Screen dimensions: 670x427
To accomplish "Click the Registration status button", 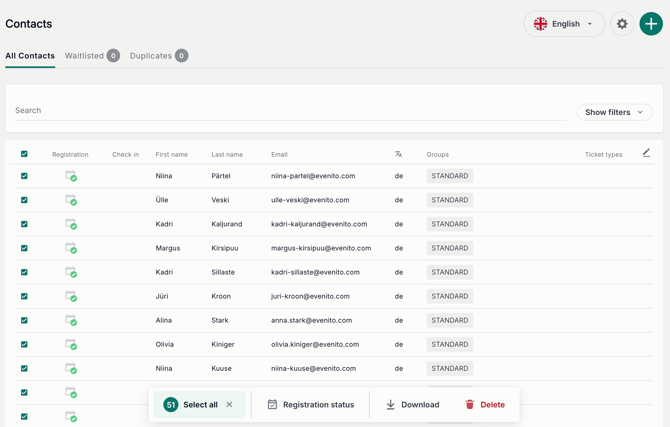I will [310, 405].
